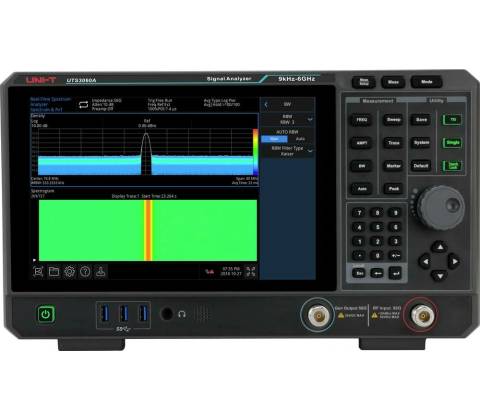Open the FREQ menu key
Screen dimensions: 480x420
pyautogui.click(x=362, y=120)
